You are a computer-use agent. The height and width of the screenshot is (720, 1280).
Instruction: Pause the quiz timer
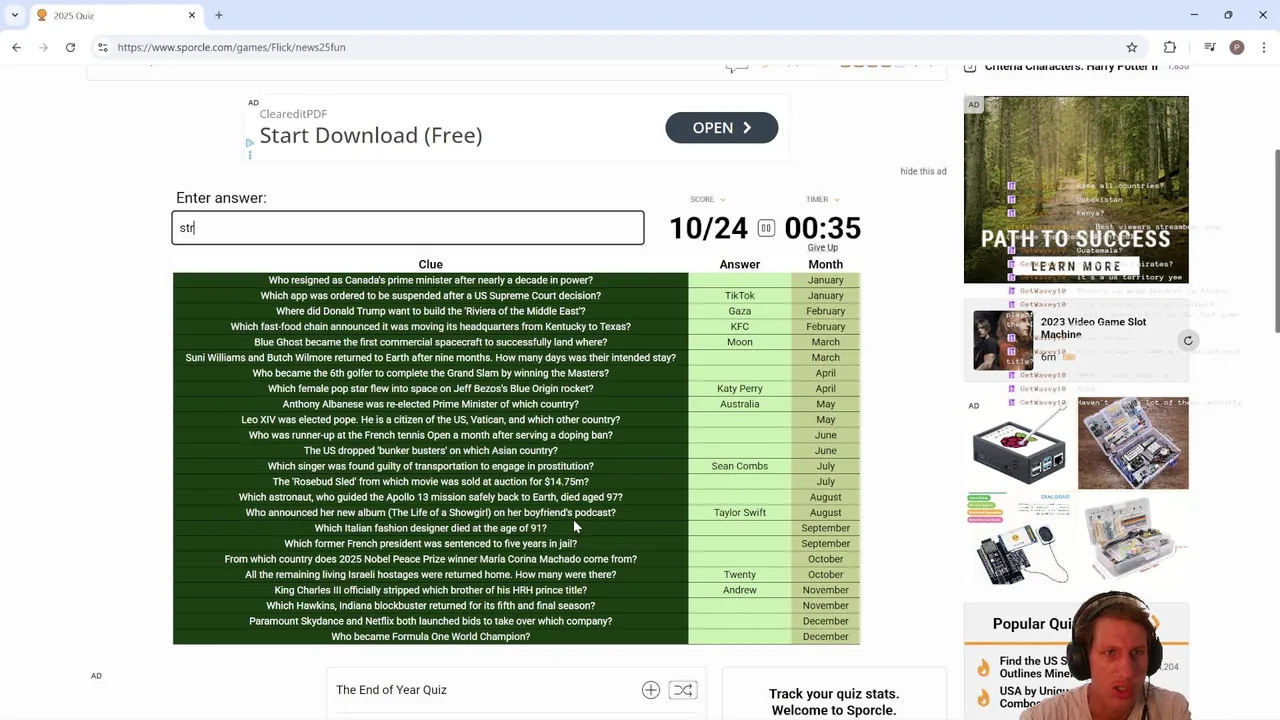click(766, 228)
